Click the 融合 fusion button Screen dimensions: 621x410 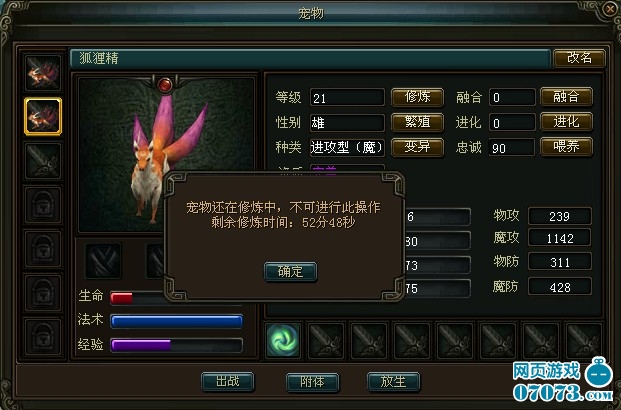(566, 97)
